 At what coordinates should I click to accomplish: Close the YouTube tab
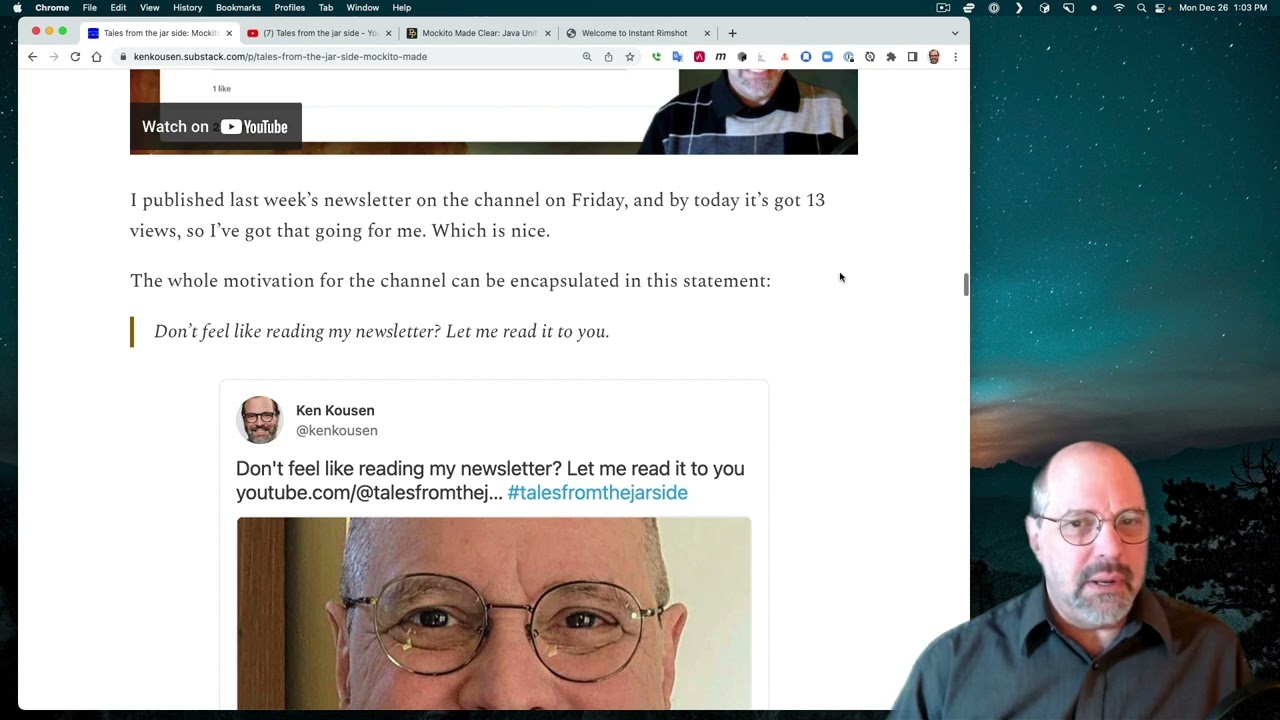coord(388,33)
